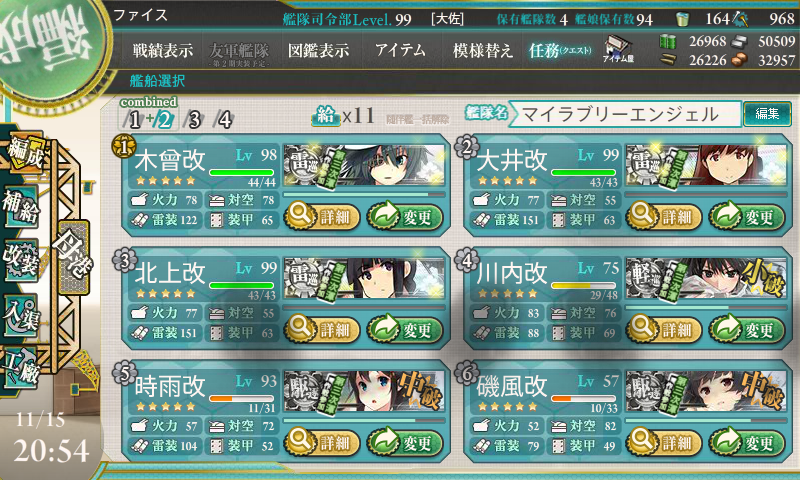The image size is (800, 480).
Task: Switch to combined fleet 2 tab
Action: click(164, 120)
